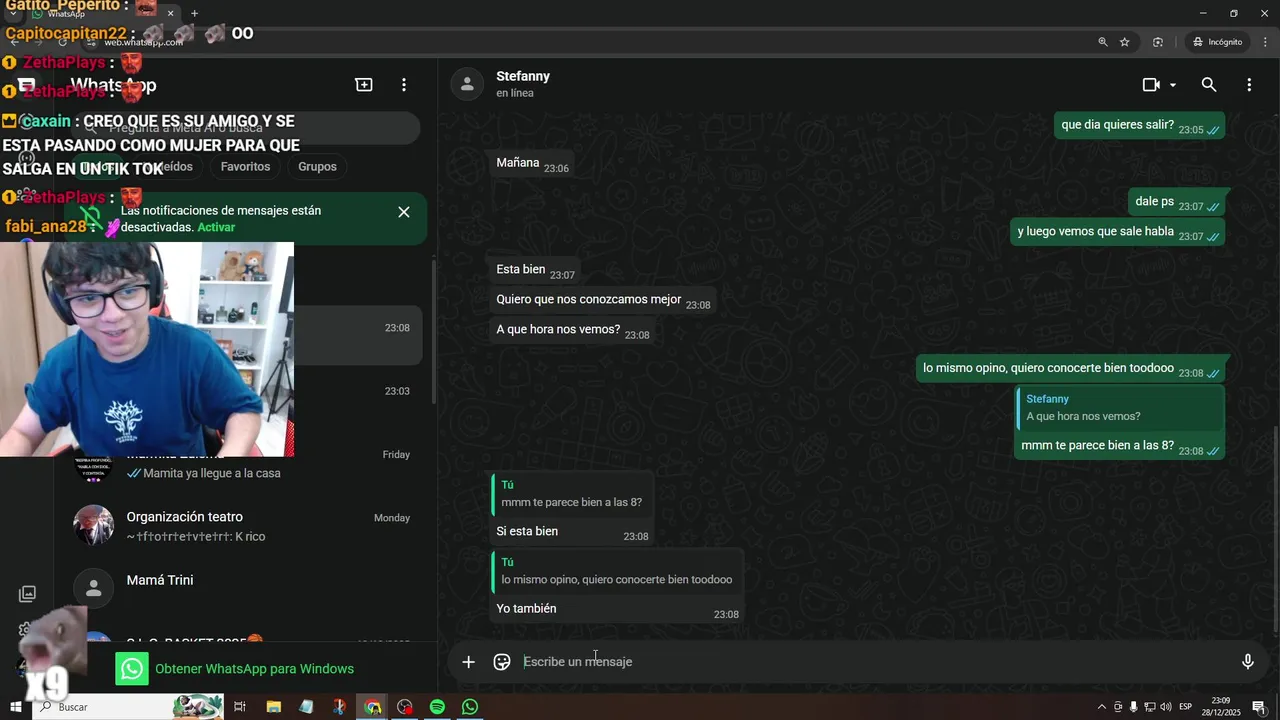Switch to Chrome in the taskbar

coord(372,707)
